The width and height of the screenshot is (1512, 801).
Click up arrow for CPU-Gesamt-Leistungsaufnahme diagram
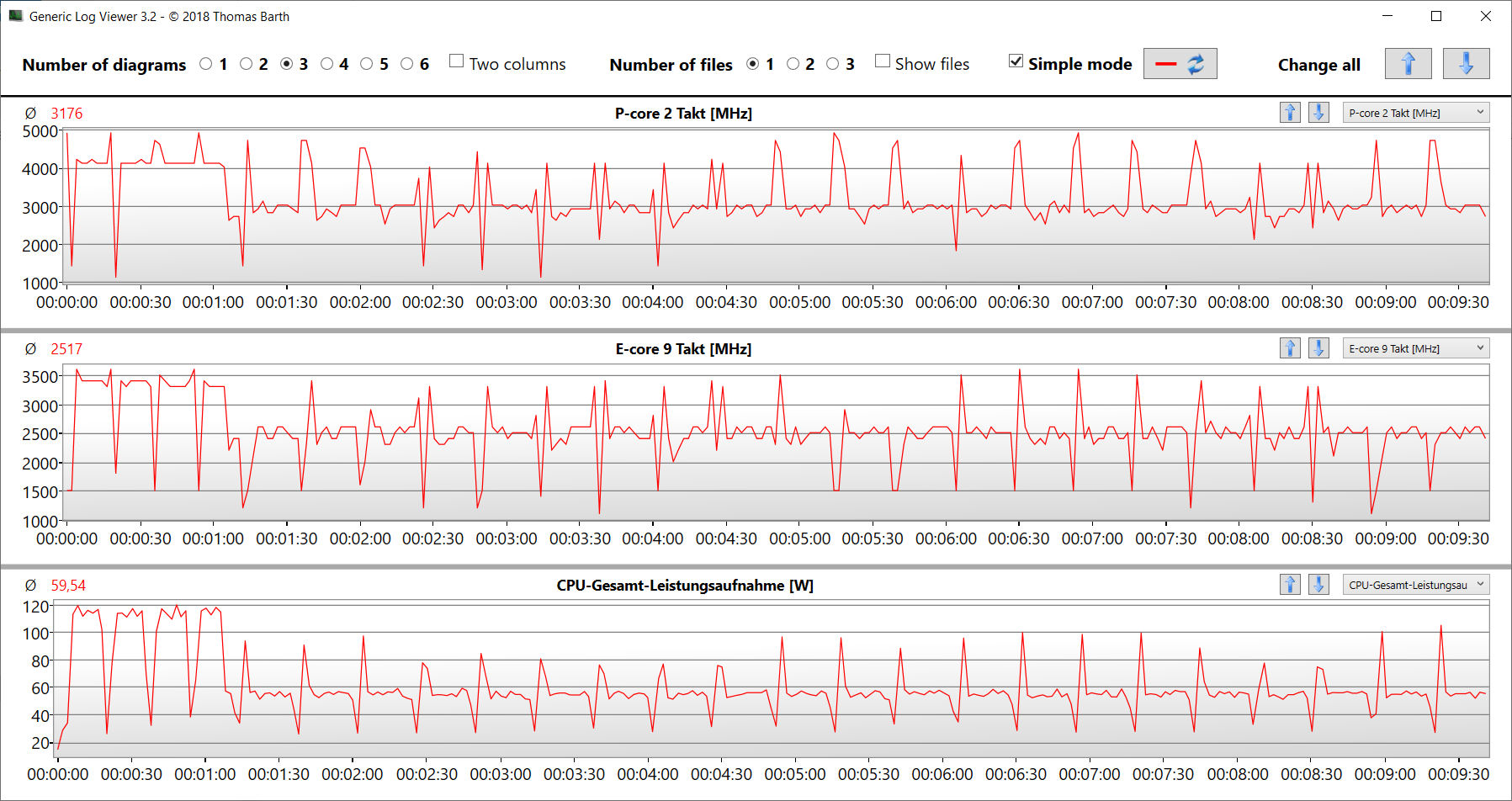[1290, 585]
